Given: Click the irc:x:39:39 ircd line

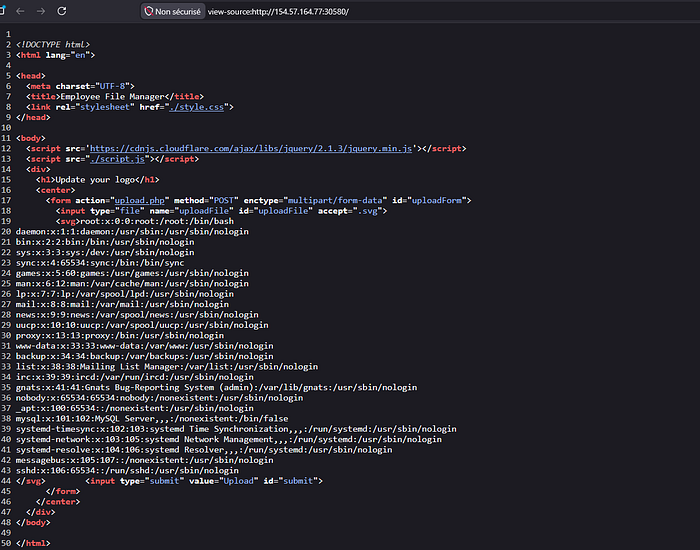Looking at the screenshot, I should click(x=135, y=377).
